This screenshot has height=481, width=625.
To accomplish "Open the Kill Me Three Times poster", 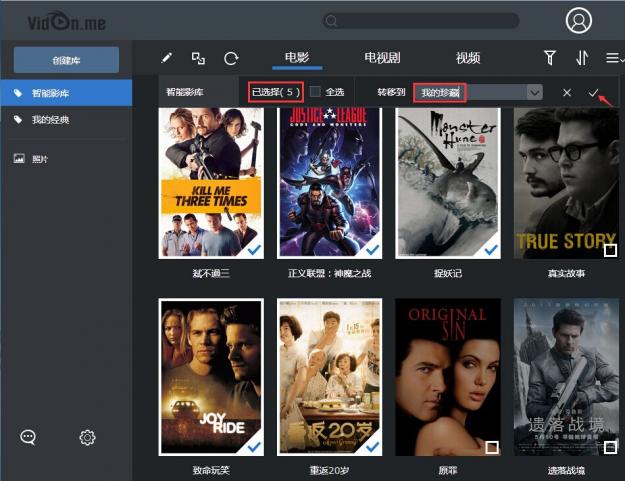I will 211,183.
